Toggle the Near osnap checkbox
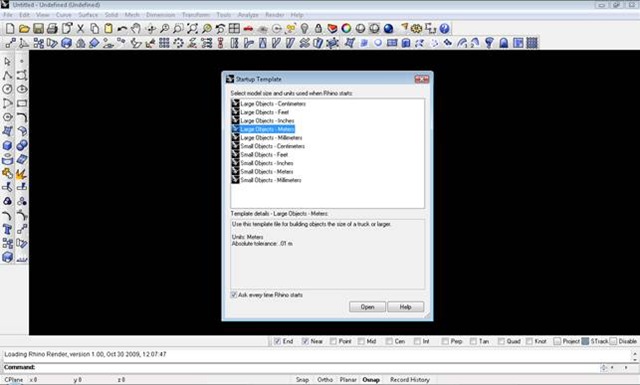The height and width of the screenshot is (385, 640). [x=305, y=341]
